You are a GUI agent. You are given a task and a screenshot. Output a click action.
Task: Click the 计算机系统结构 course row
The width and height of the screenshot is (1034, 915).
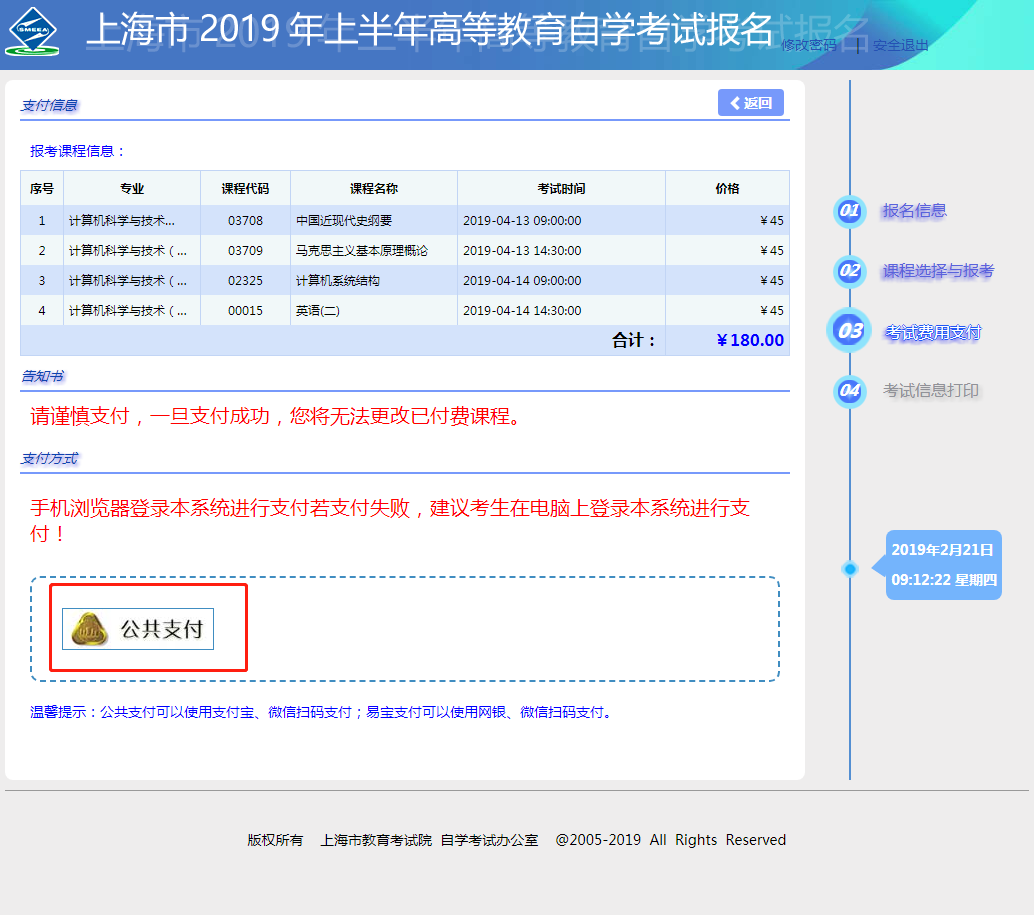pos(338,281)
